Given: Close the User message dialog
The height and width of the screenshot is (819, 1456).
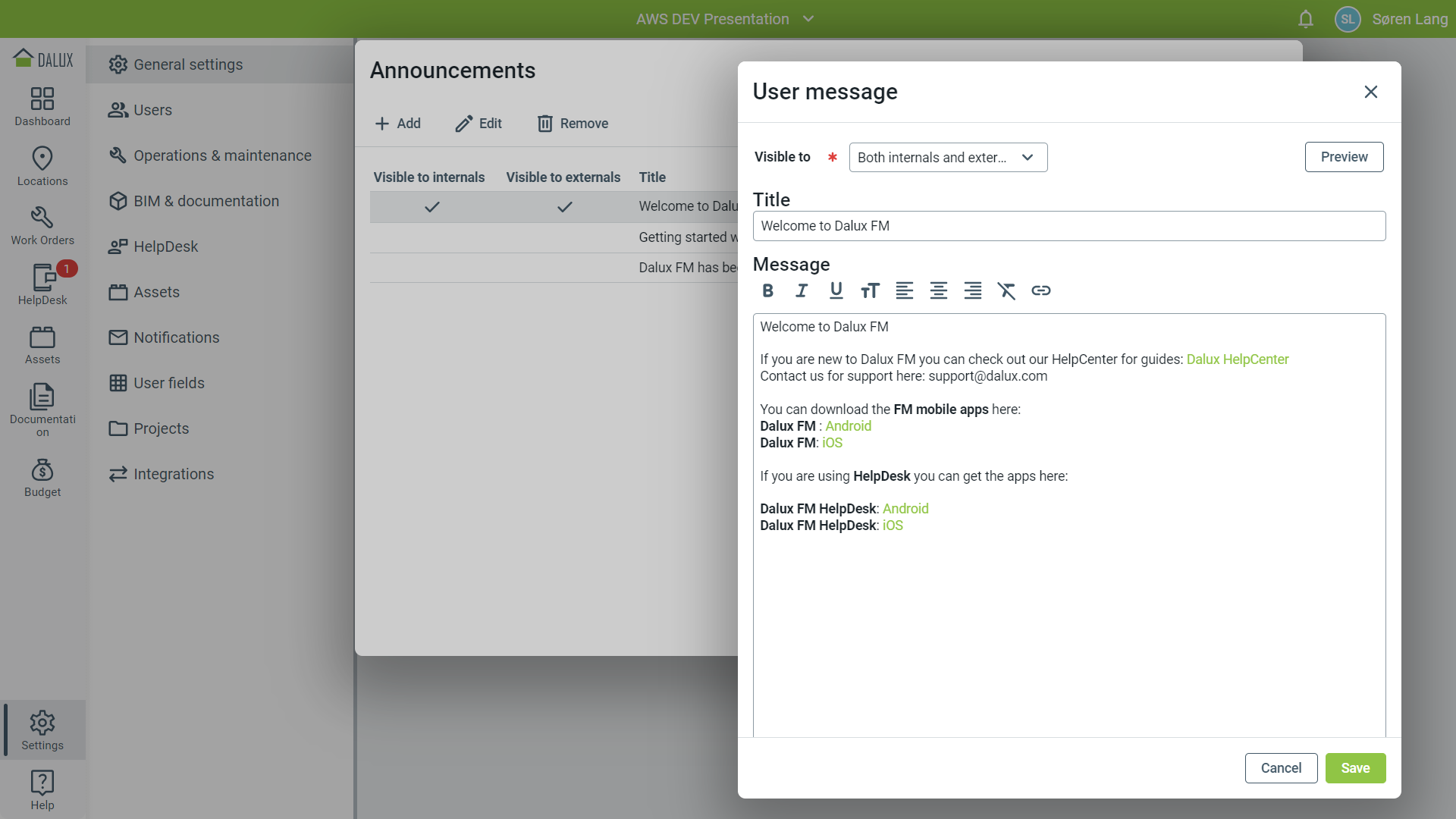Looking at the screenshot, I should point(1370,92).
